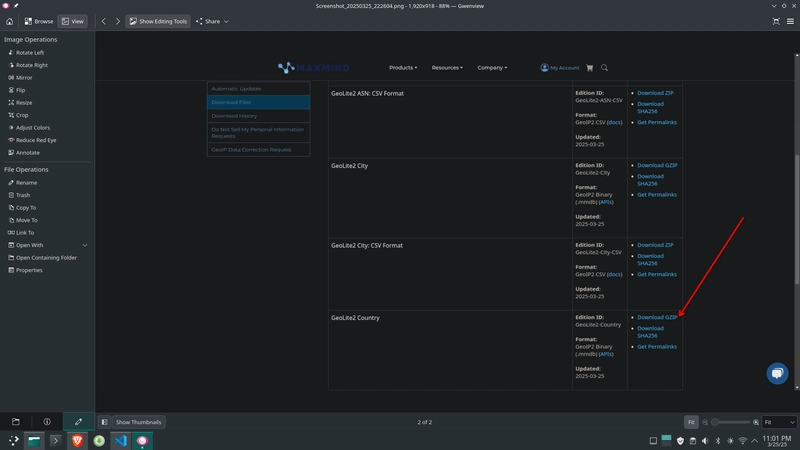Open the file manager in the taskbar
Viewport: 800px width, 450px height.
[34, 440]
